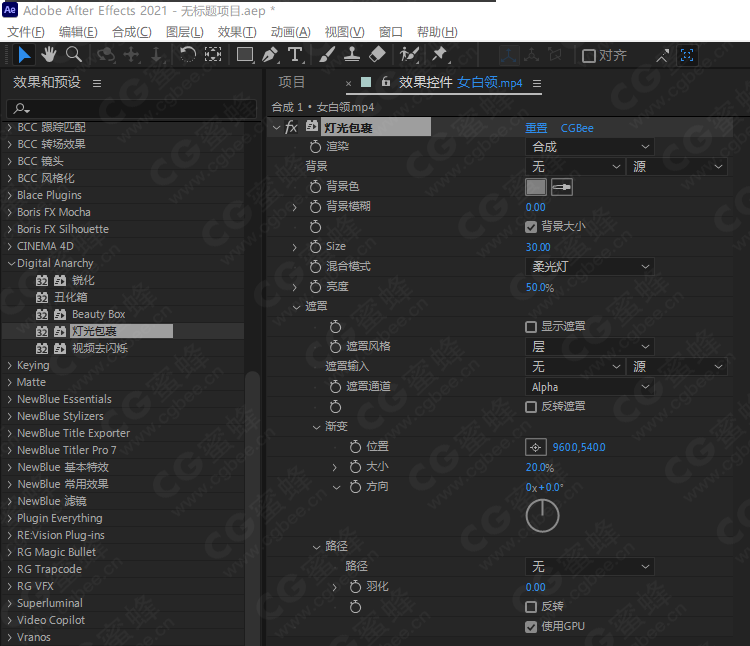Toggle the Size stopwatch

[315, 247]
